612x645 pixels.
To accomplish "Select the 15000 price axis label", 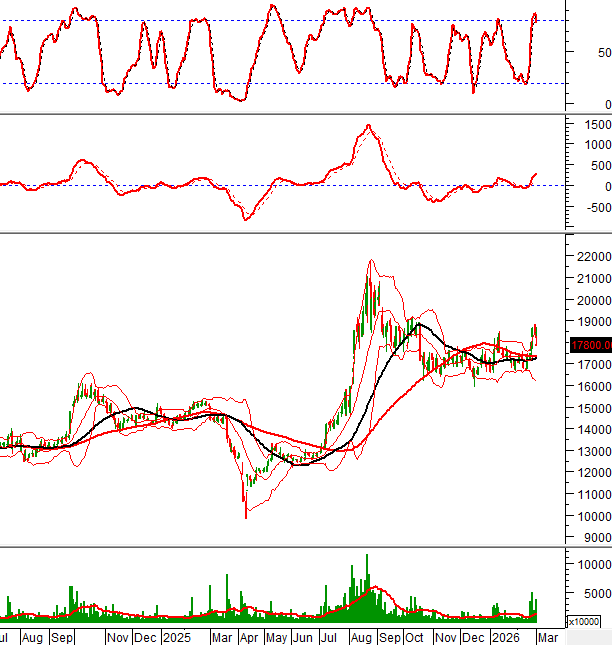I will point(591,408).
